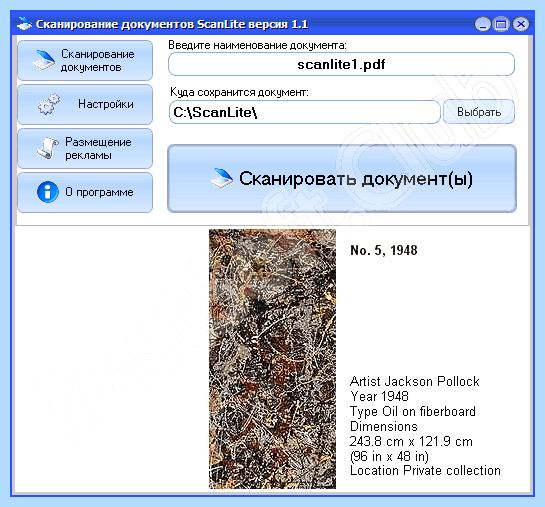Click the ScanLite app icon in title bar

click(24, 24)
